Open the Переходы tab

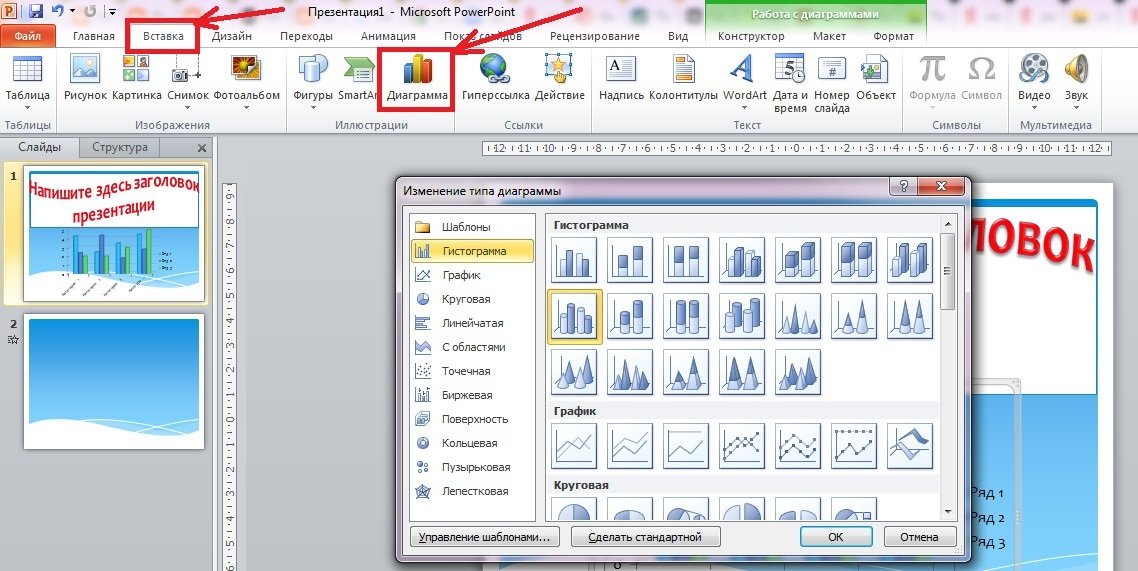(306, 36)
